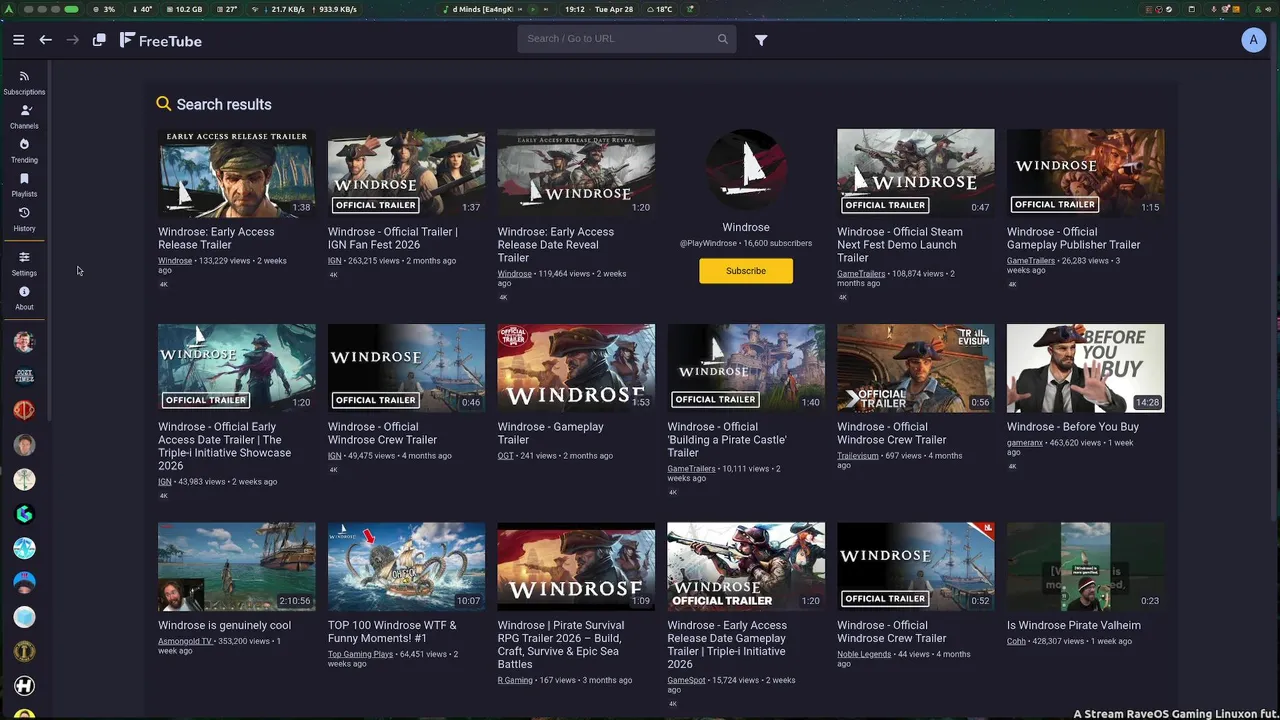Open Channels in the sidebar
Image resolution: width=1280 pixels, height=720 pixels.
coord(24,117)
